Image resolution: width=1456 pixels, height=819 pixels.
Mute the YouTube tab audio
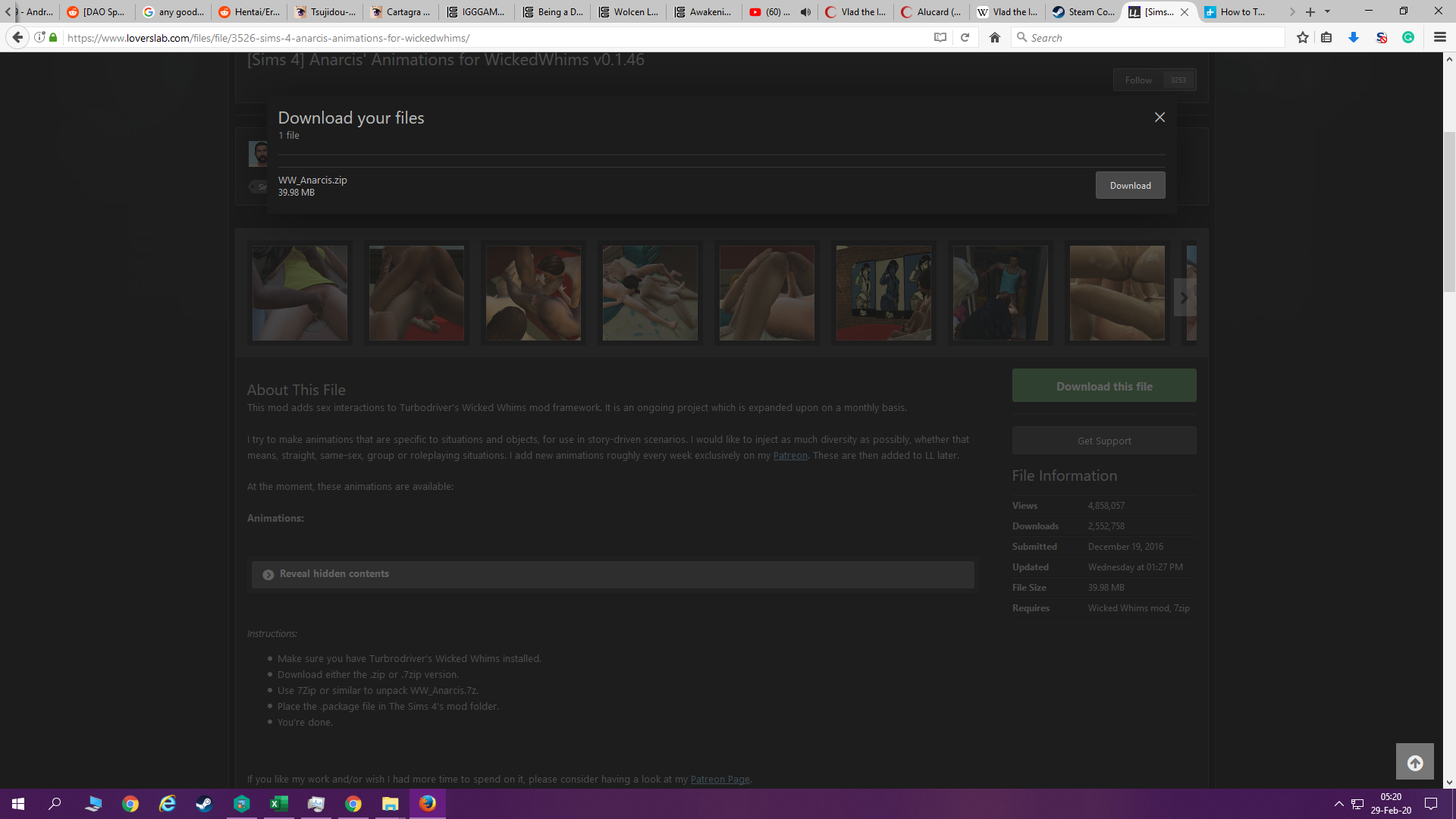tap(805, 11)
